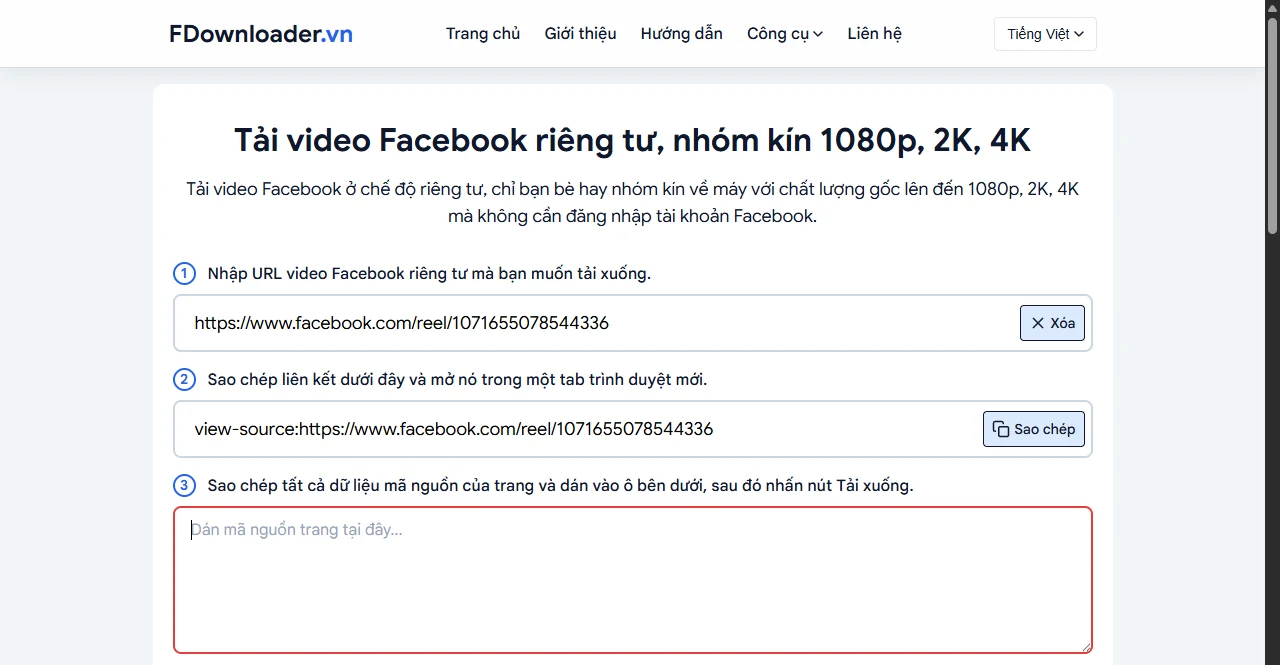Click step 1 text 'Nhập URL video Facebook riêng tư'
The width and height of the screenshot is (1280, 665).
coord(429,273)
